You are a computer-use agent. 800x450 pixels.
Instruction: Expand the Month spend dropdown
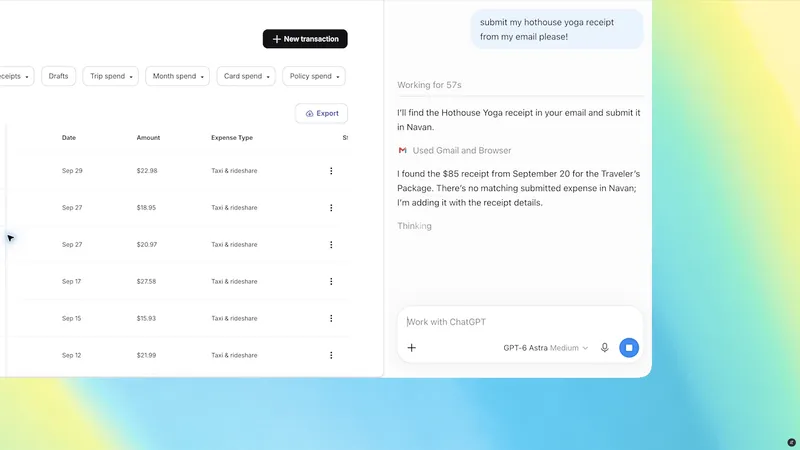178,76
